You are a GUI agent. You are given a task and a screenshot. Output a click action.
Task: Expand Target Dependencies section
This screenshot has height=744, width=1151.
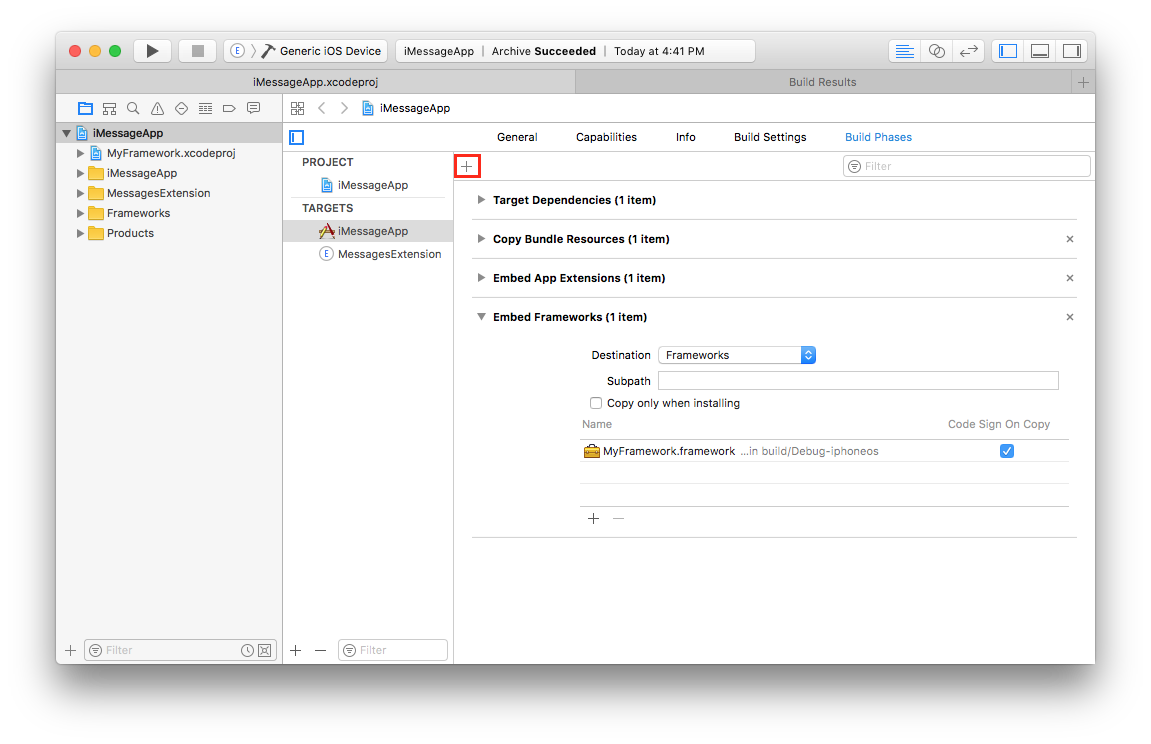[482, 200]
